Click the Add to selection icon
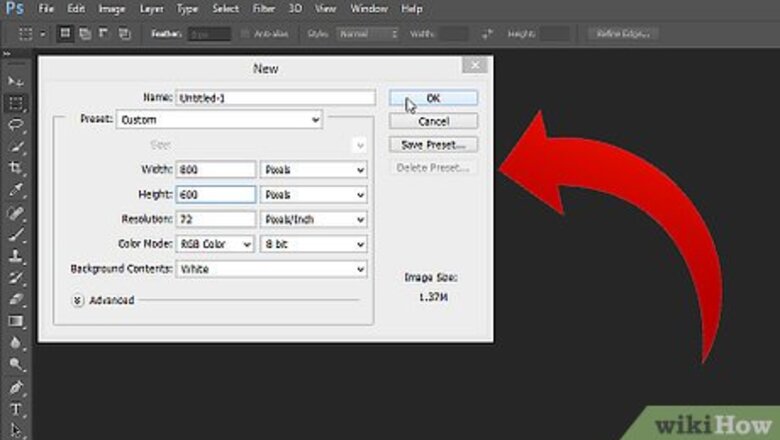 (83, 33)
